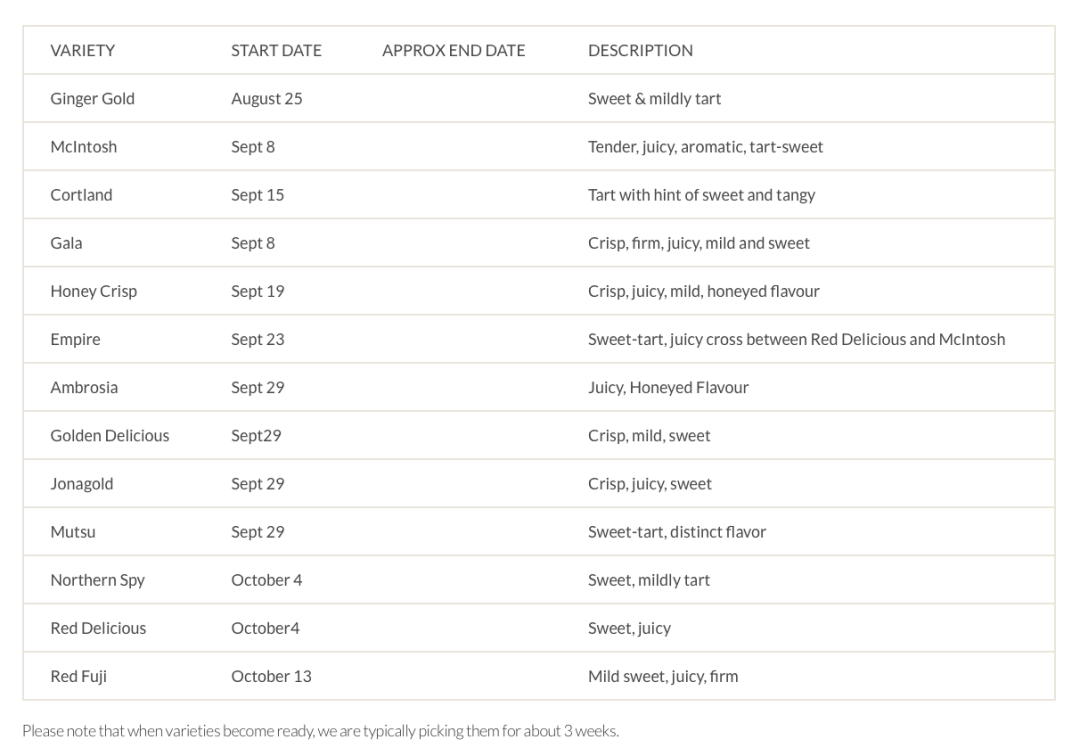Click the note about picking for 3 weeks
The height and width of the screenshot is (756, 1080).
tap(320, 731)
